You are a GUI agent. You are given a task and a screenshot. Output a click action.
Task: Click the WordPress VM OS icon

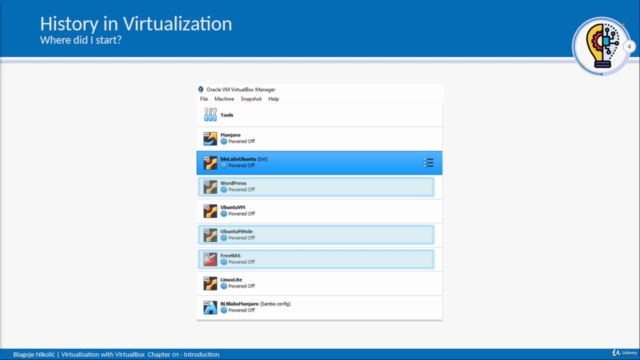(210, 187)
